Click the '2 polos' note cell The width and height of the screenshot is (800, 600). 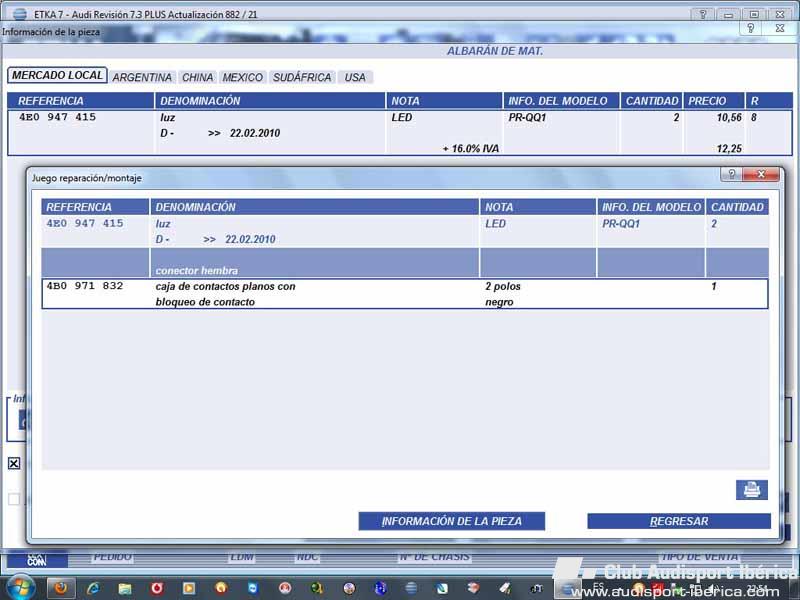coord(503,286)
